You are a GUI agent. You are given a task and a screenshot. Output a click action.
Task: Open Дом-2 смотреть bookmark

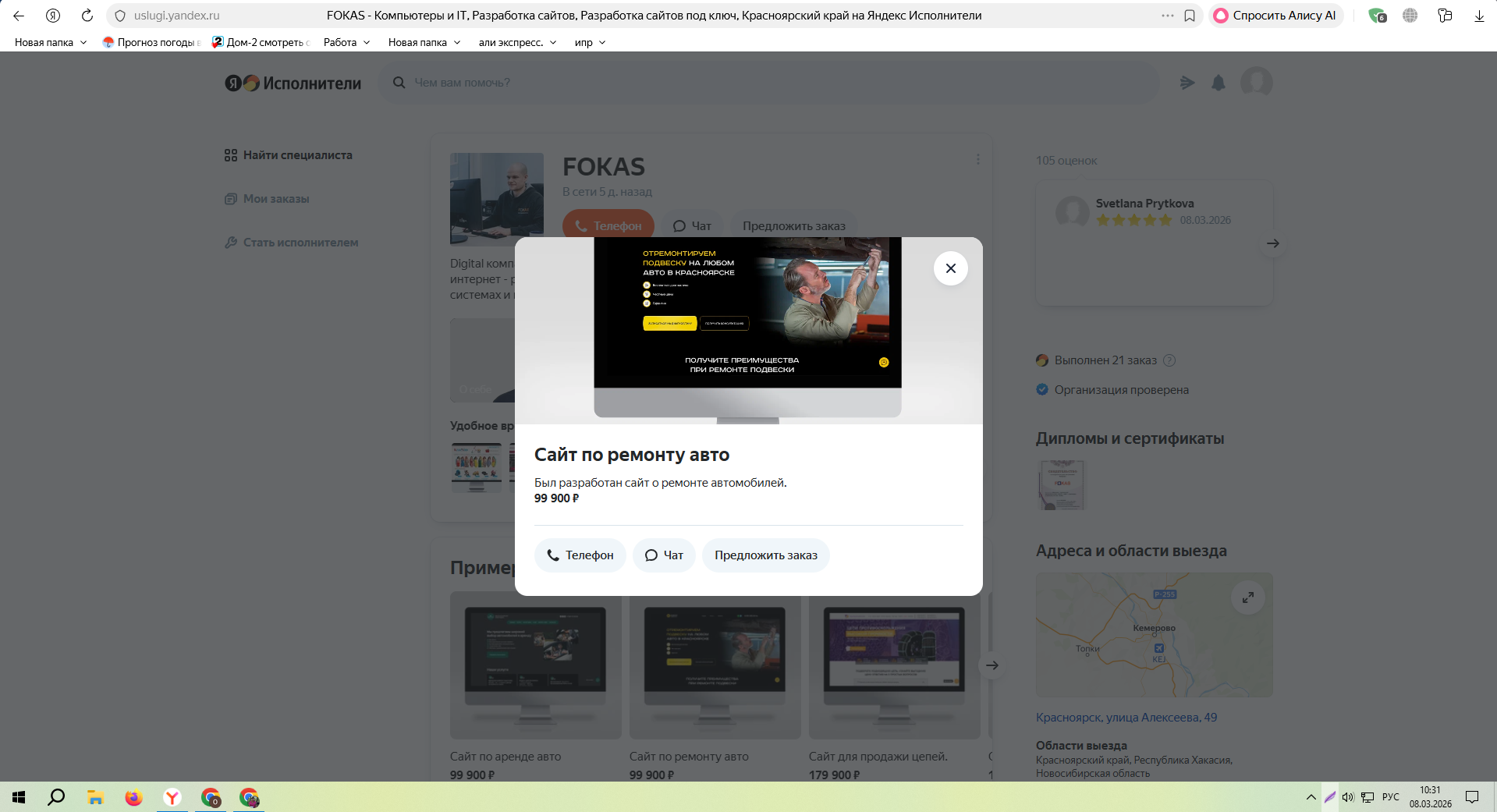[x=261, y=42]
